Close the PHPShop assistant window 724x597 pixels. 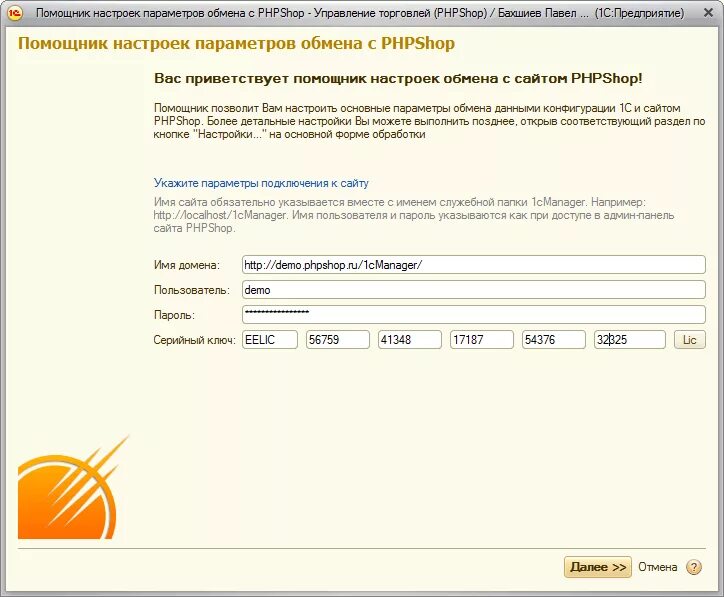click(708, 12)
